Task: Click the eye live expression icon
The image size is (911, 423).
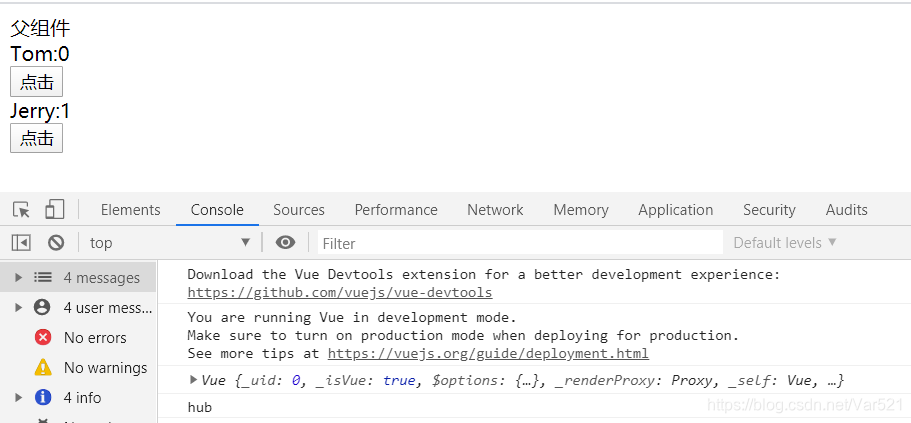Action: coord(285,242)
